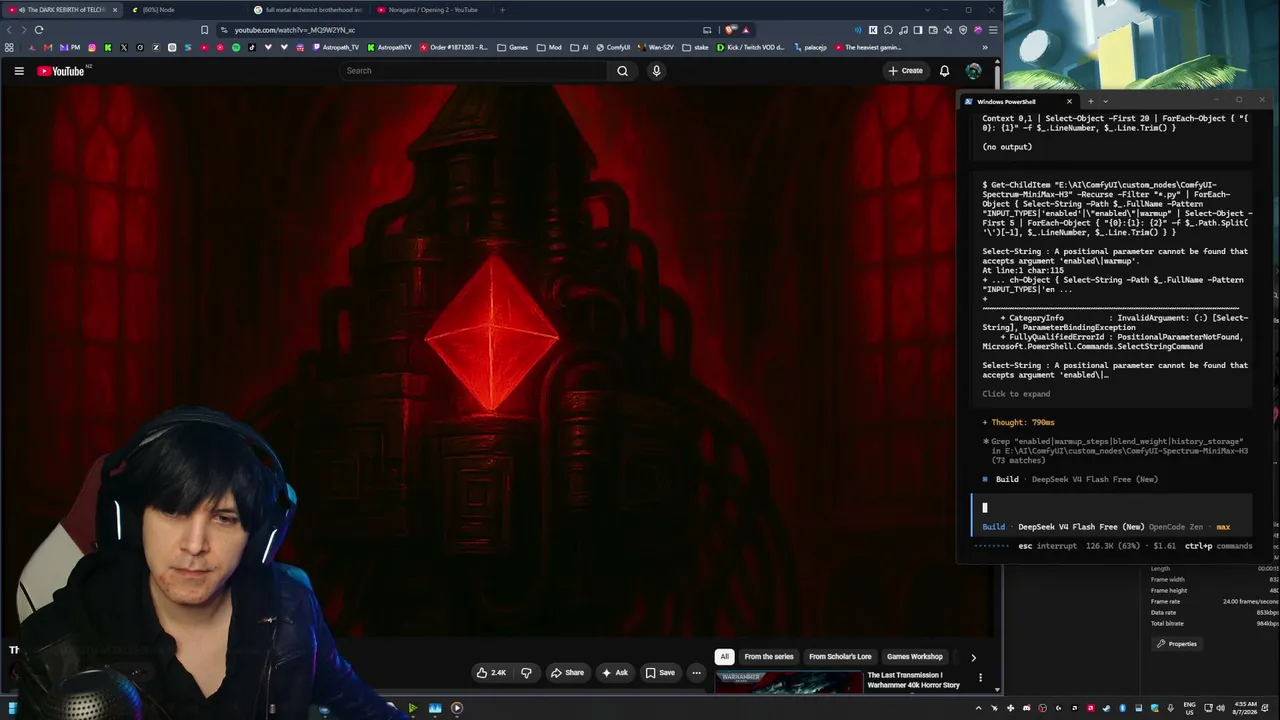Click to expand the collapsed terminal output
Viewport: 1280px width, 720px height.
coord(1016,394)
